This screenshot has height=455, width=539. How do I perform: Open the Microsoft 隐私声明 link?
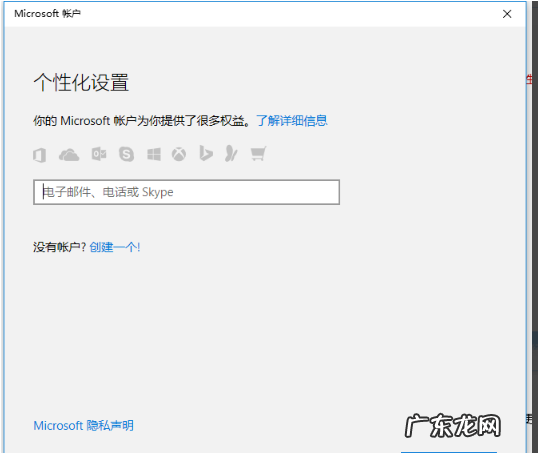pos(84,426)
